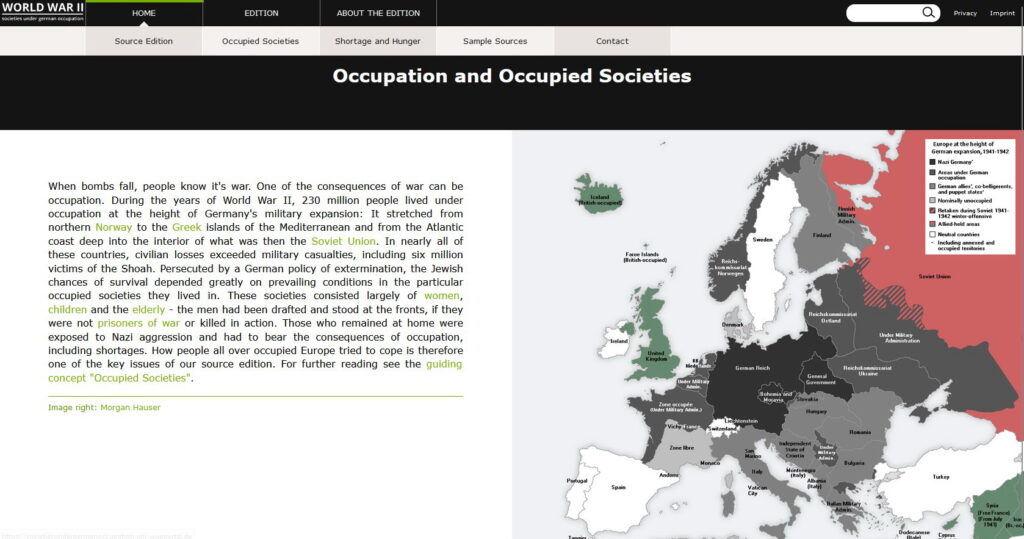The height and width of the screenshot is (539, 1024).
Task: Click the search magnifier icon
Action: pyautogui.click(x=929, y=13)
